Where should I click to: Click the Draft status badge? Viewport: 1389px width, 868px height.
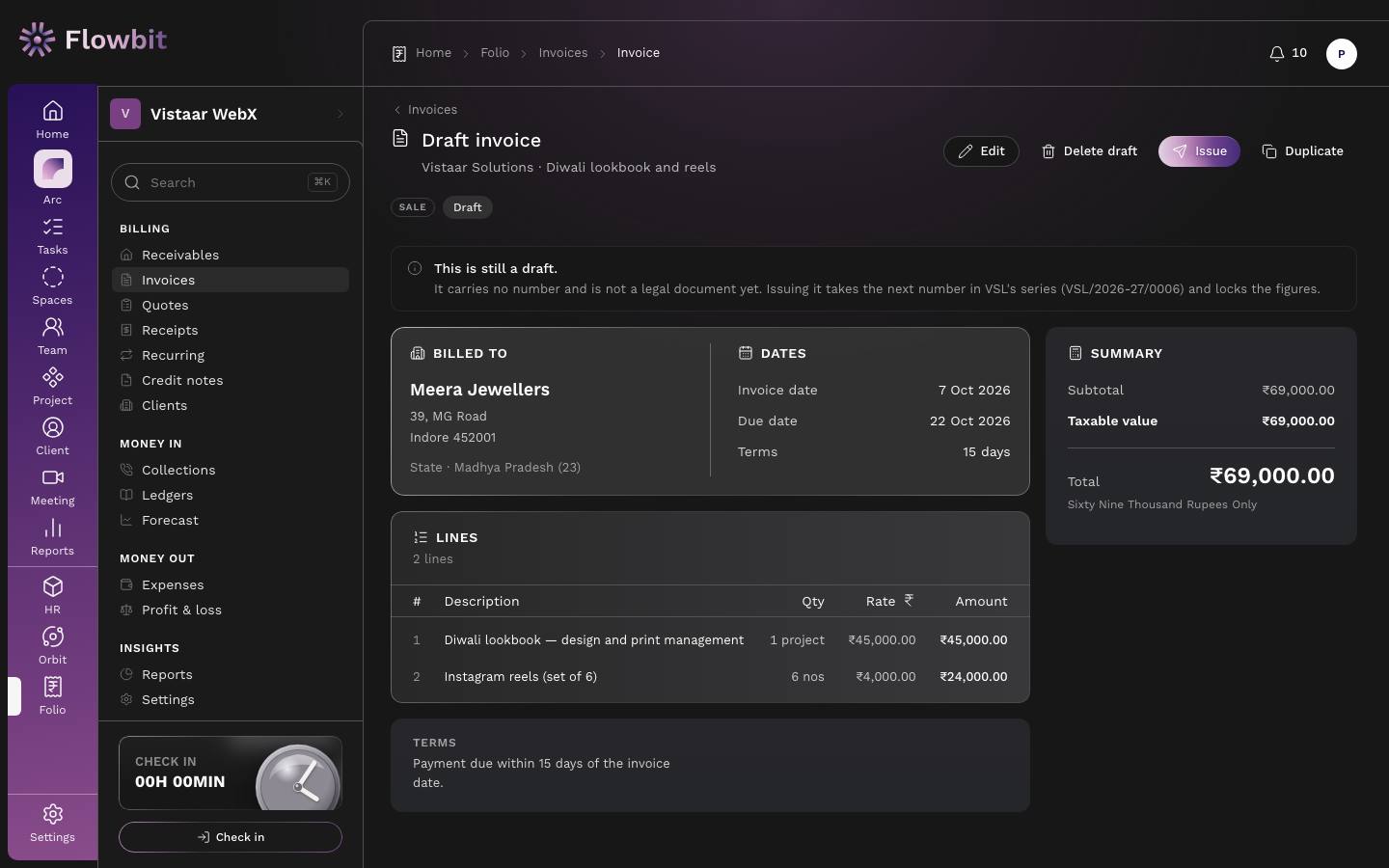(468, 207)
